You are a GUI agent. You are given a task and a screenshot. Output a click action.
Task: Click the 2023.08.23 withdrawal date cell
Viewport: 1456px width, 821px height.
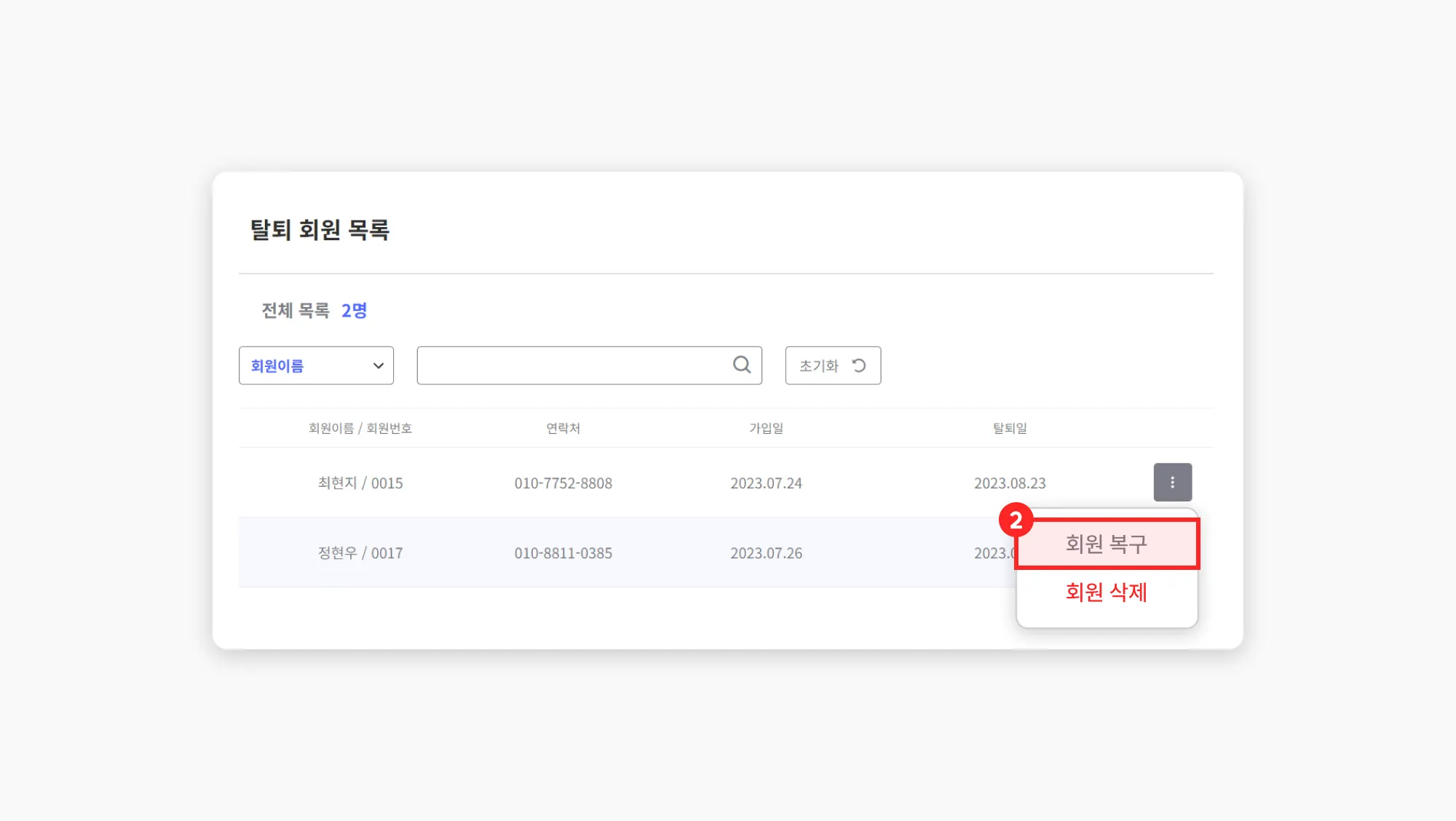pos(1009,483)
